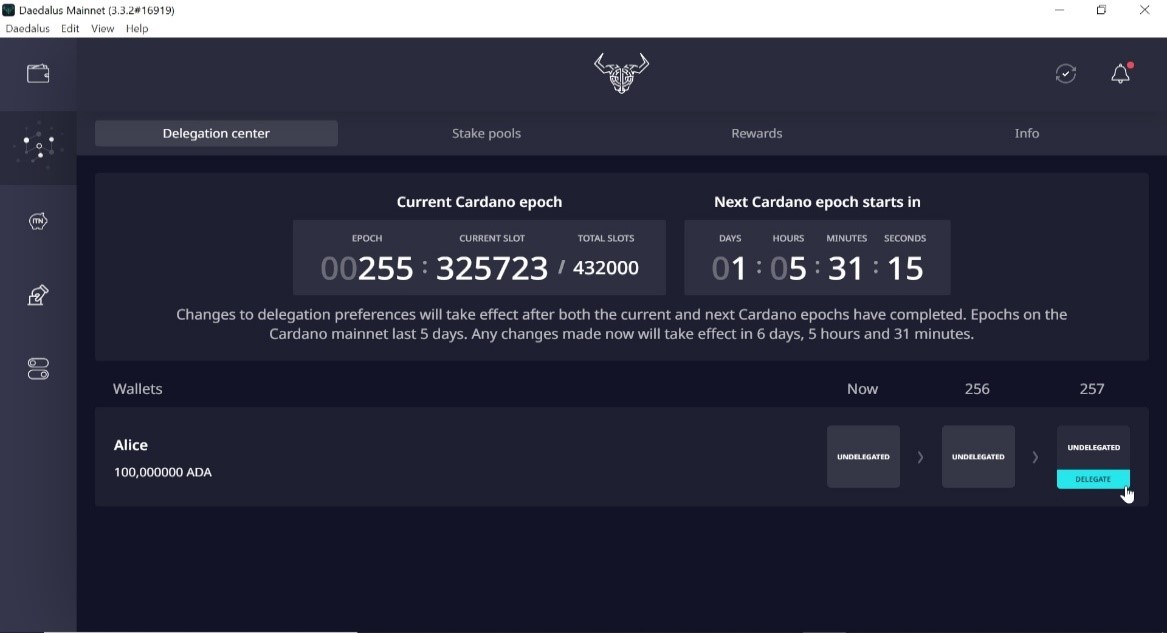Click the countdown hours value 05

pos(788,268)
